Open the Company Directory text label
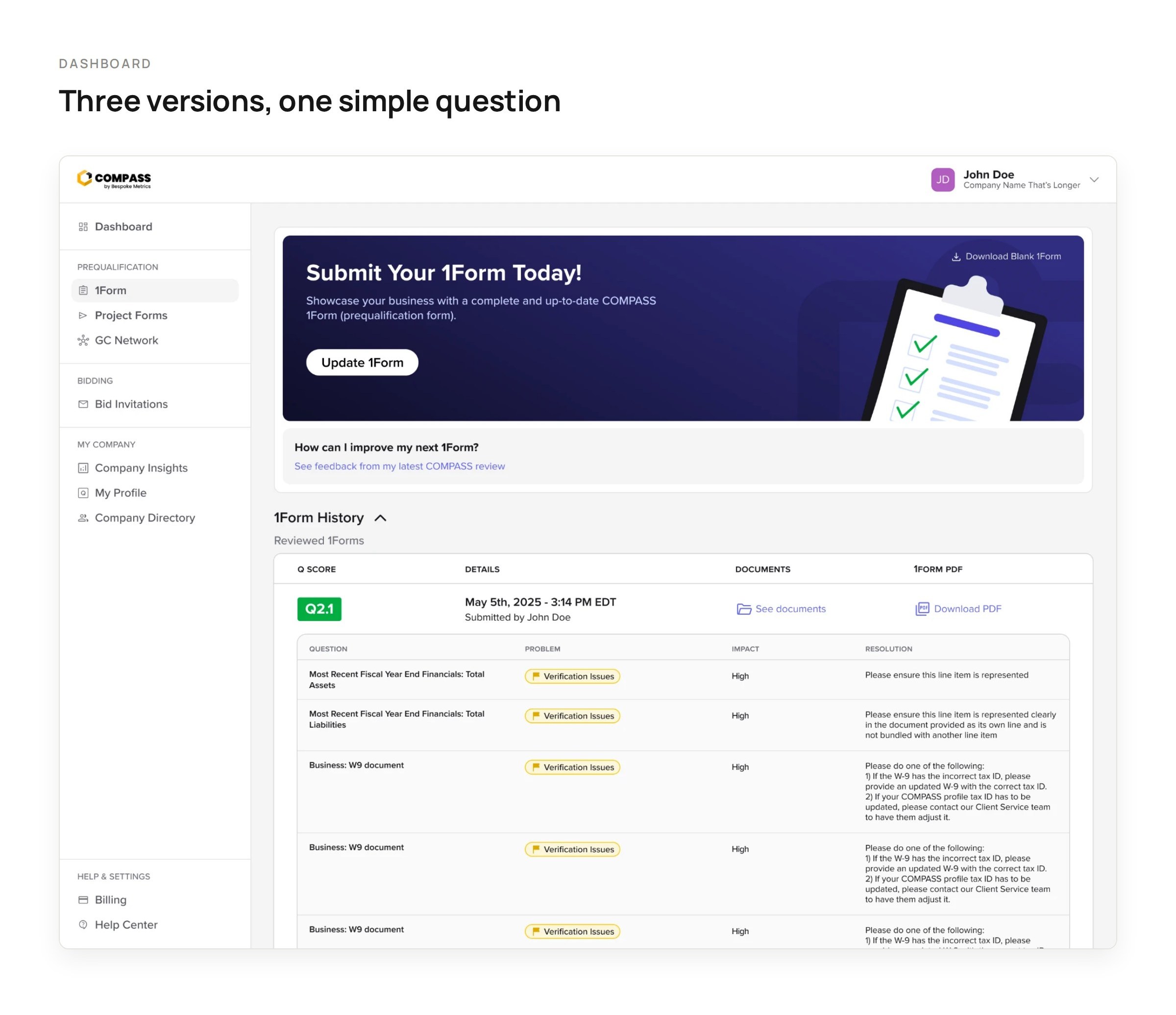This screenshot has height=1015, width=1176. [x=145, y=518]
